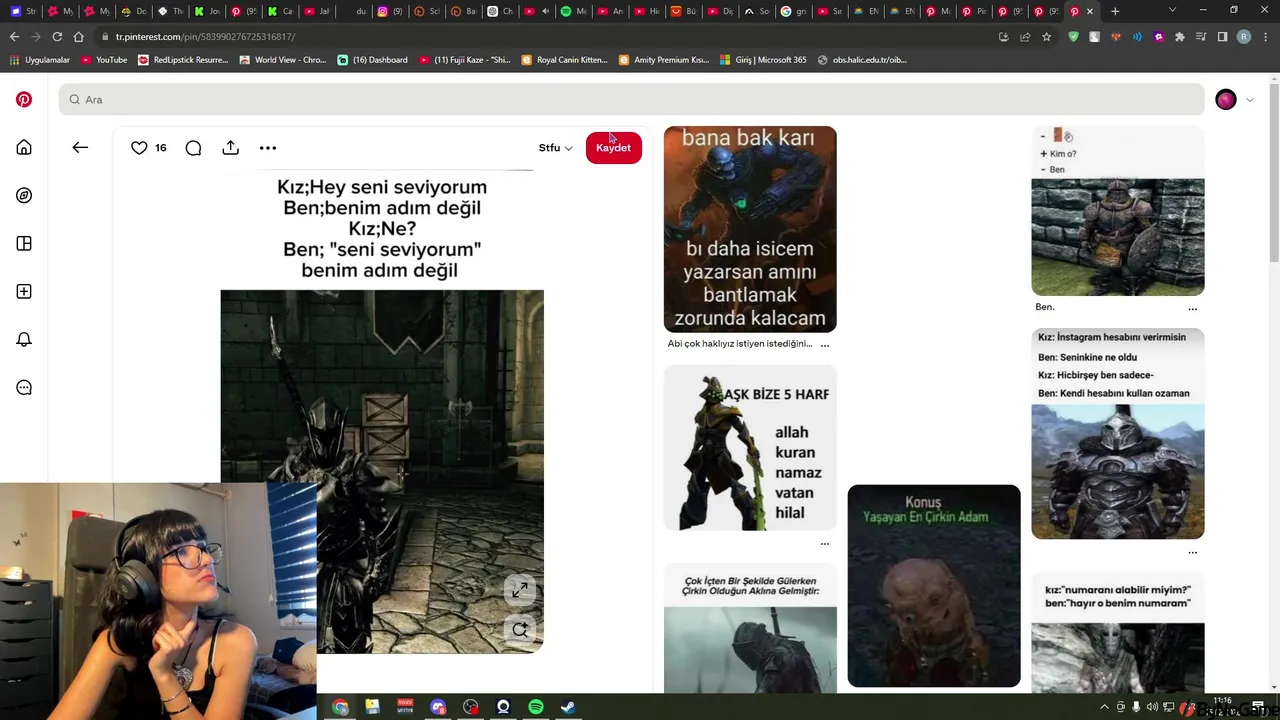Open the notifications bell in sidebar
This screenshot has width=1280, height=720.
pyautogui.click(x=24, y=340)
